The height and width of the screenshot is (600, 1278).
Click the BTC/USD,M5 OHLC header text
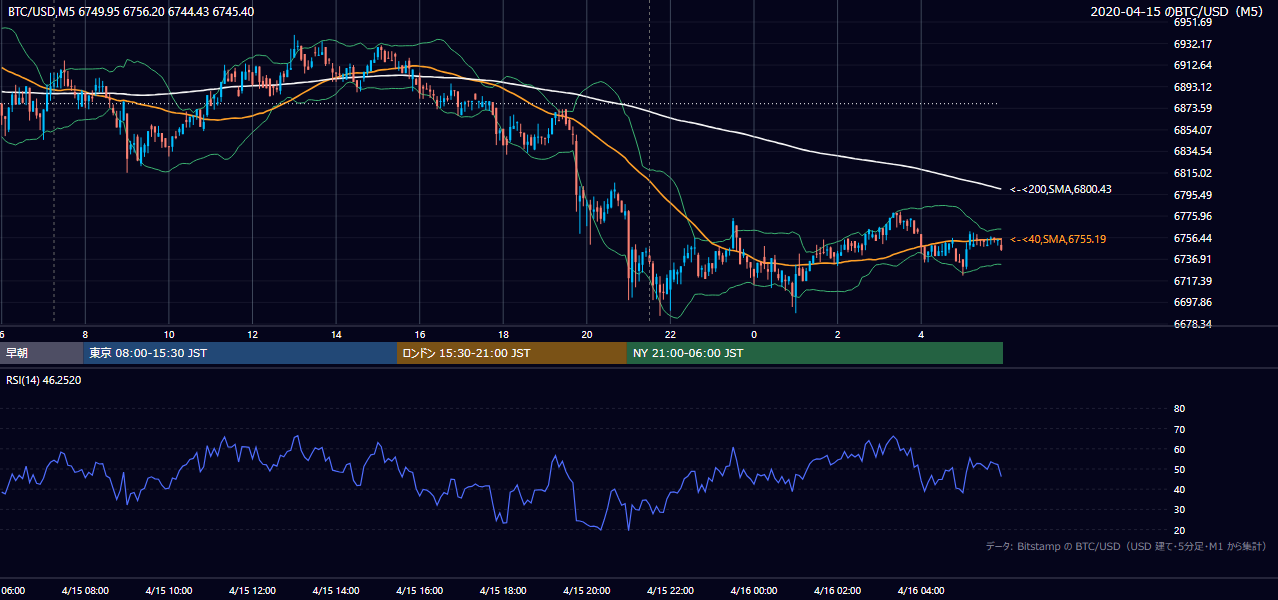tap(130, 11)
